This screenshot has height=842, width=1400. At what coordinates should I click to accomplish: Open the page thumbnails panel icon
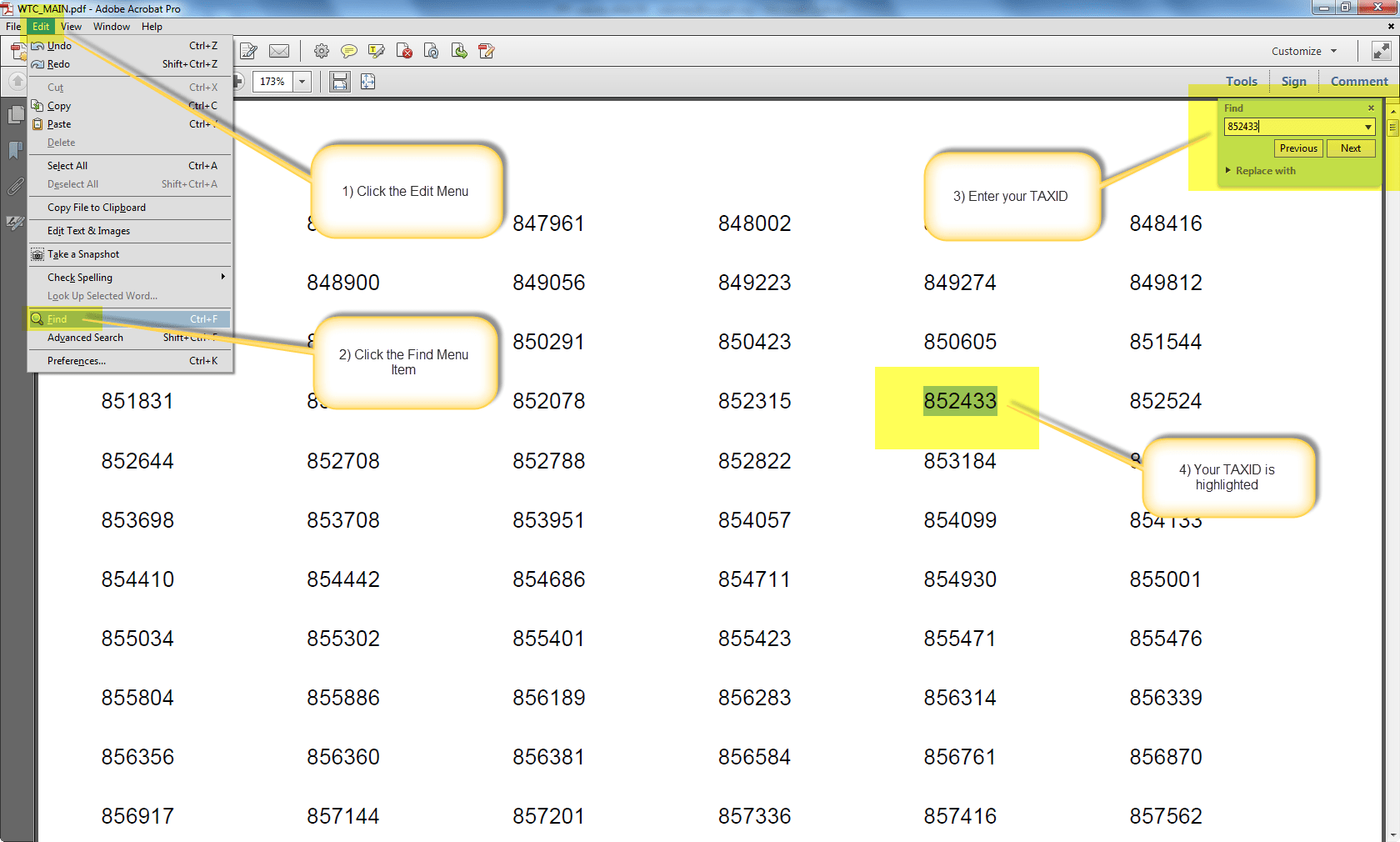pos(16,114)
